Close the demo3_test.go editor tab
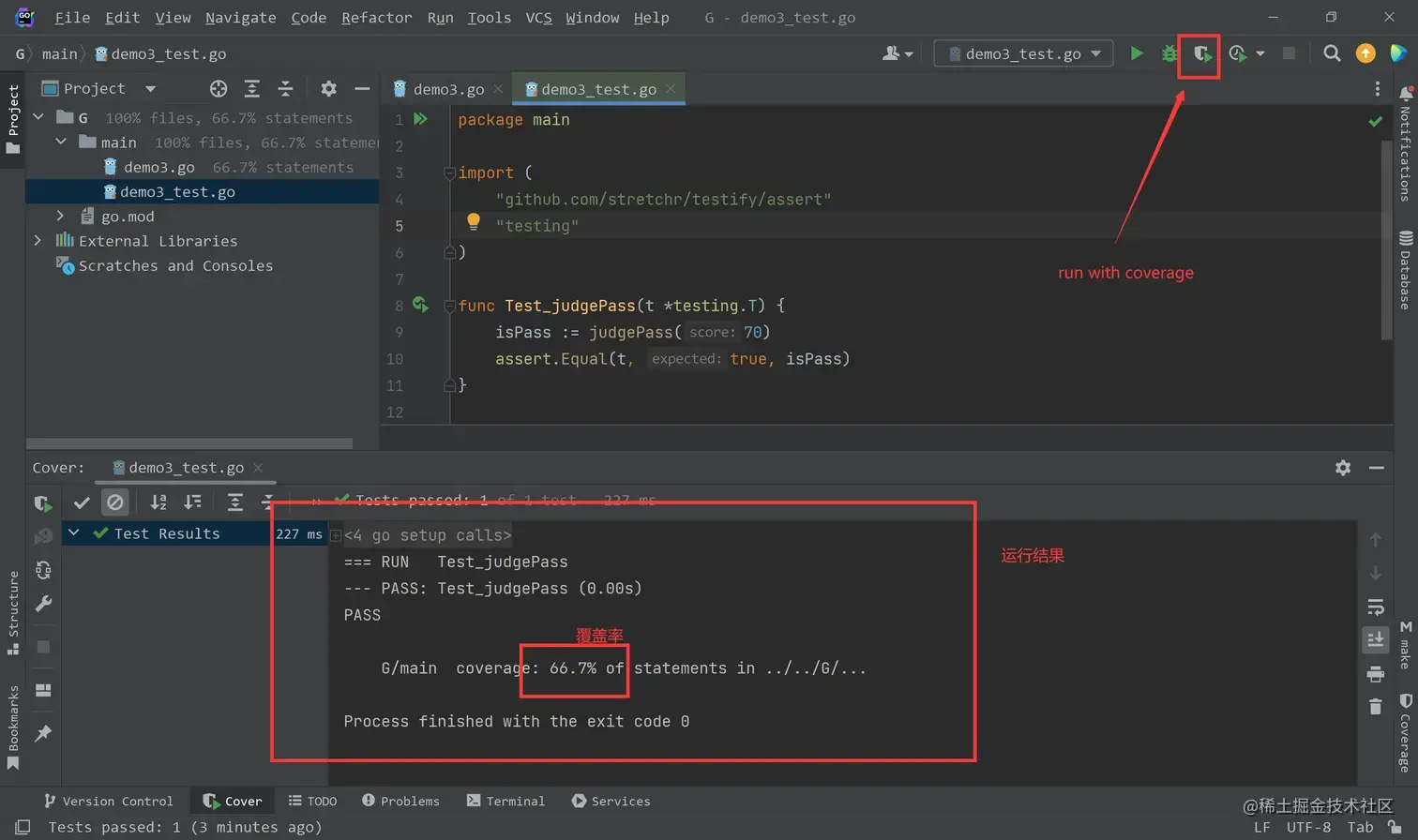The image size is (1418, 840). pyautogui.click(x=671, y=89)
